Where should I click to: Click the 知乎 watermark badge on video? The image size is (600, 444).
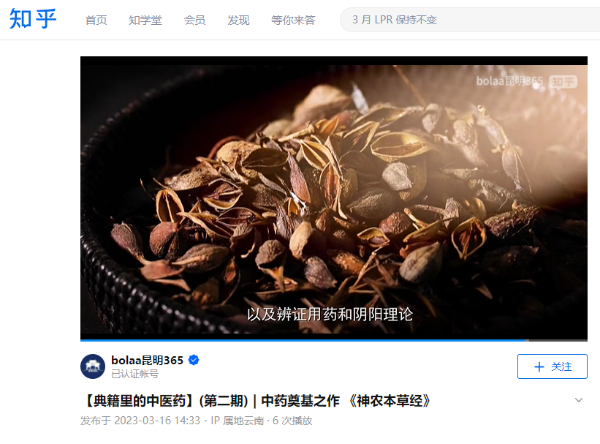click(563, 82)
